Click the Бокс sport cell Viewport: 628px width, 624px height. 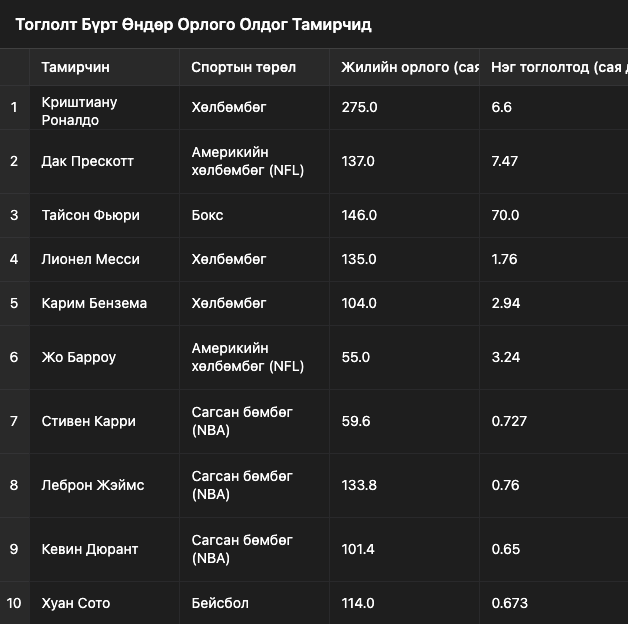254,215
